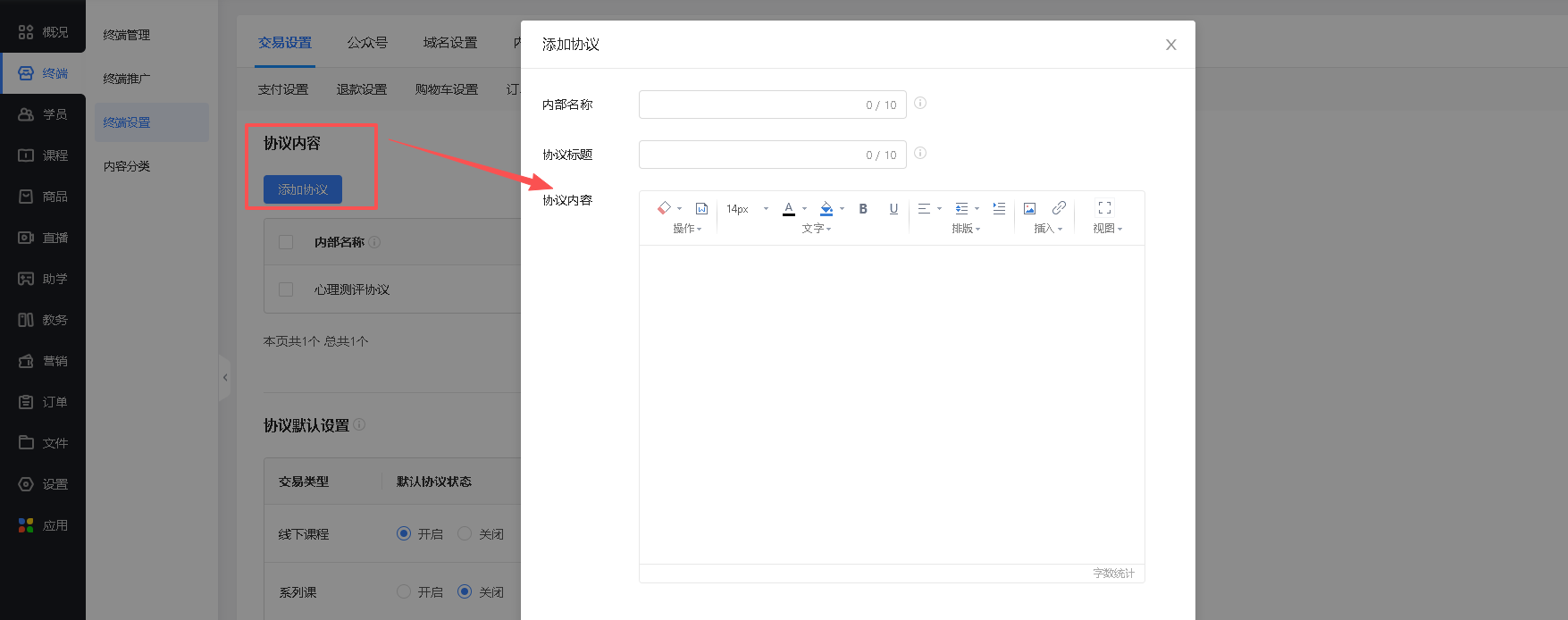
Task: Click the increase indent icon
Action: click(x=999, y=208)
